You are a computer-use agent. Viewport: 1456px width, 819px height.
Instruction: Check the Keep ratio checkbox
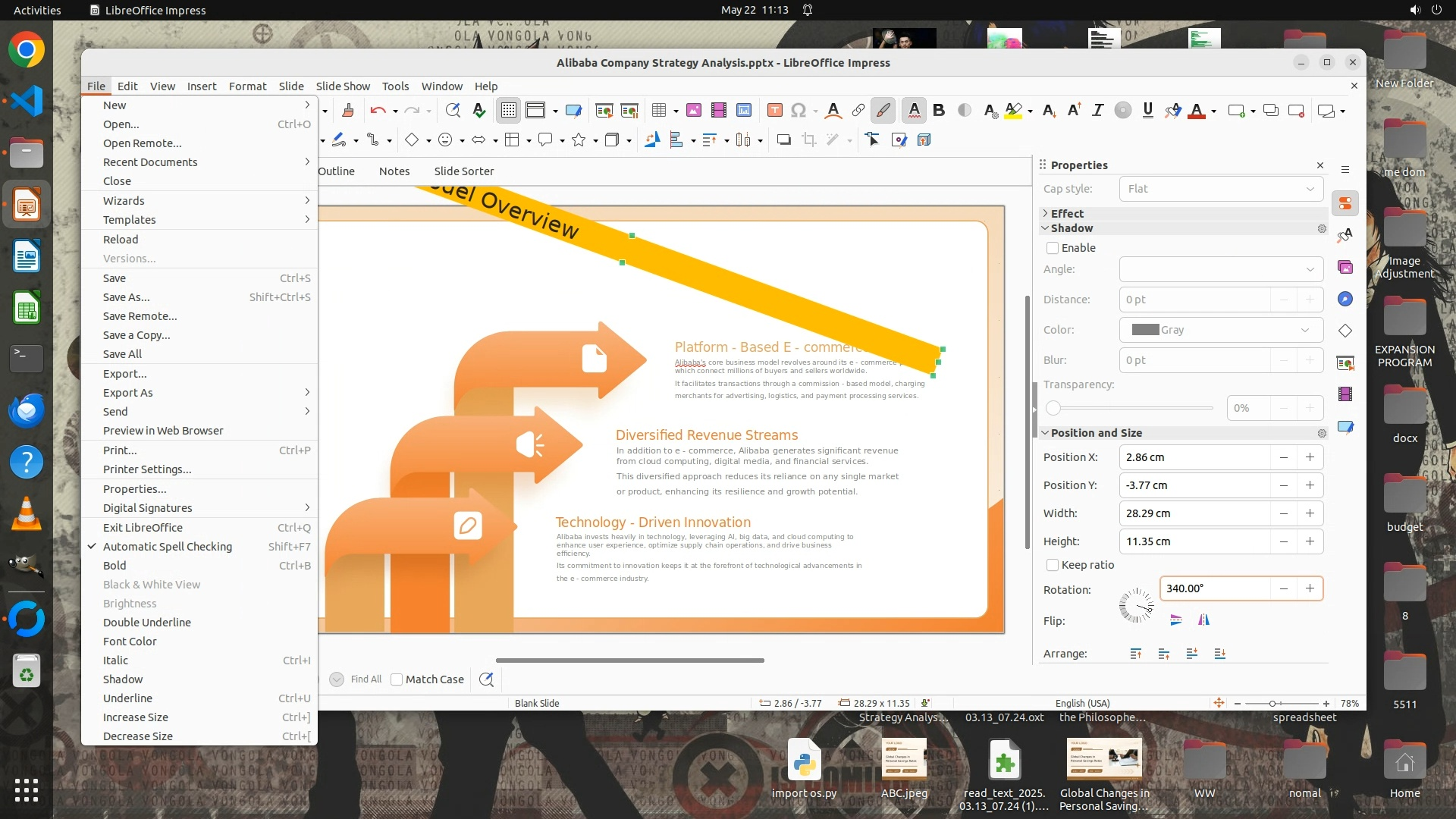[x=1053, y=565]
